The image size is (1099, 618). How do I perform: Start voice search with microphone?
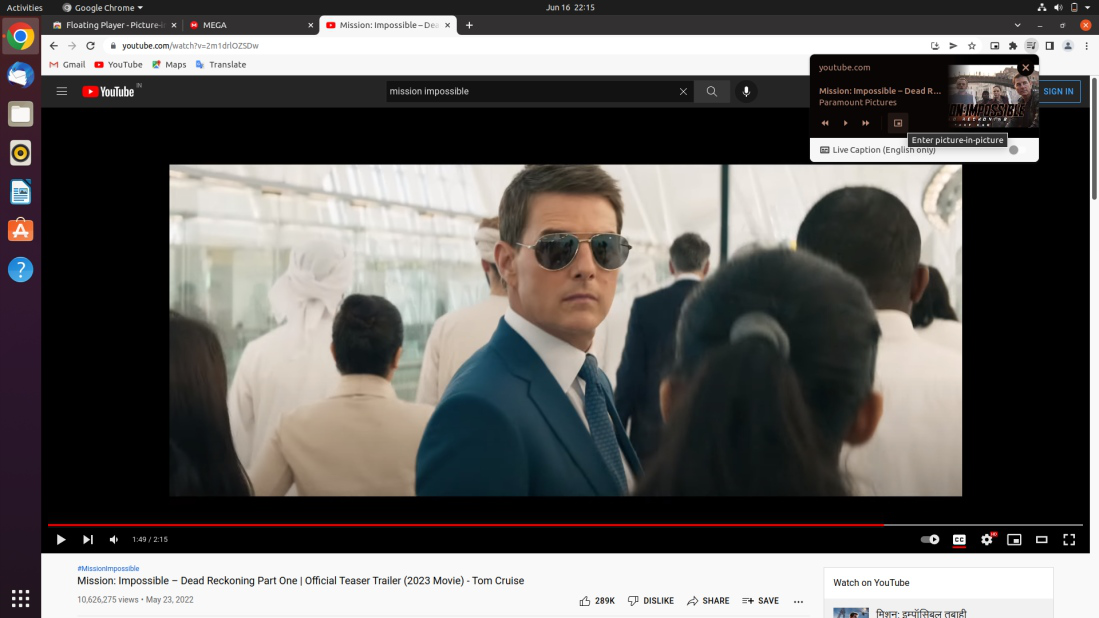click(746, 91)
